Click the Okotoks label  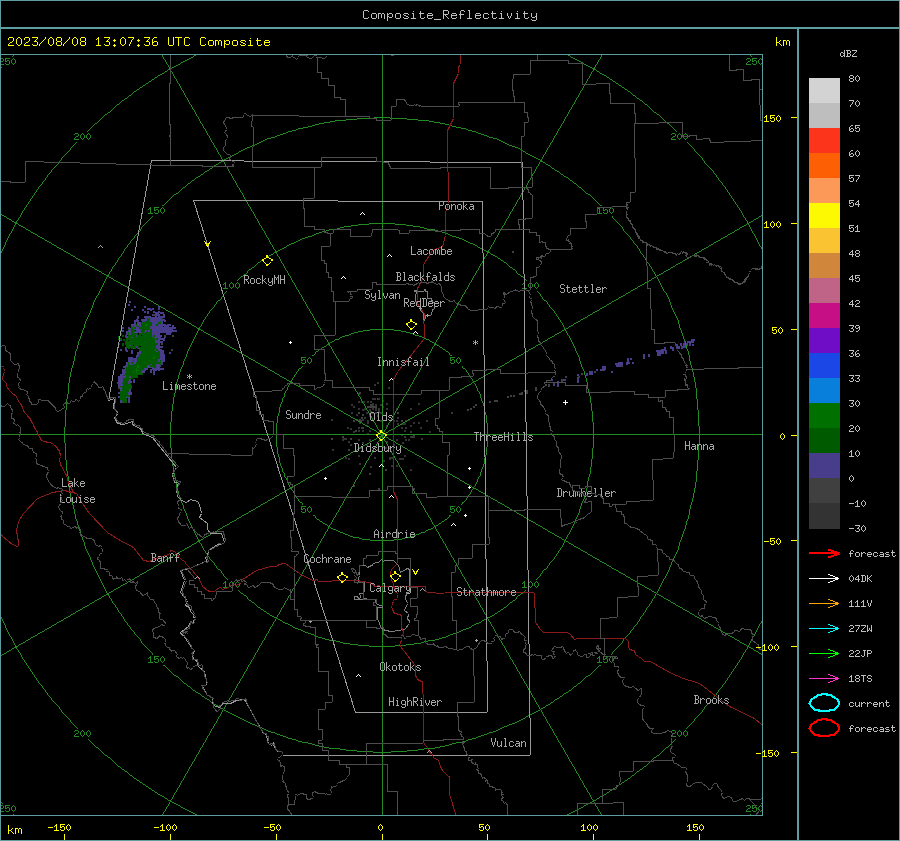(400, 666)
